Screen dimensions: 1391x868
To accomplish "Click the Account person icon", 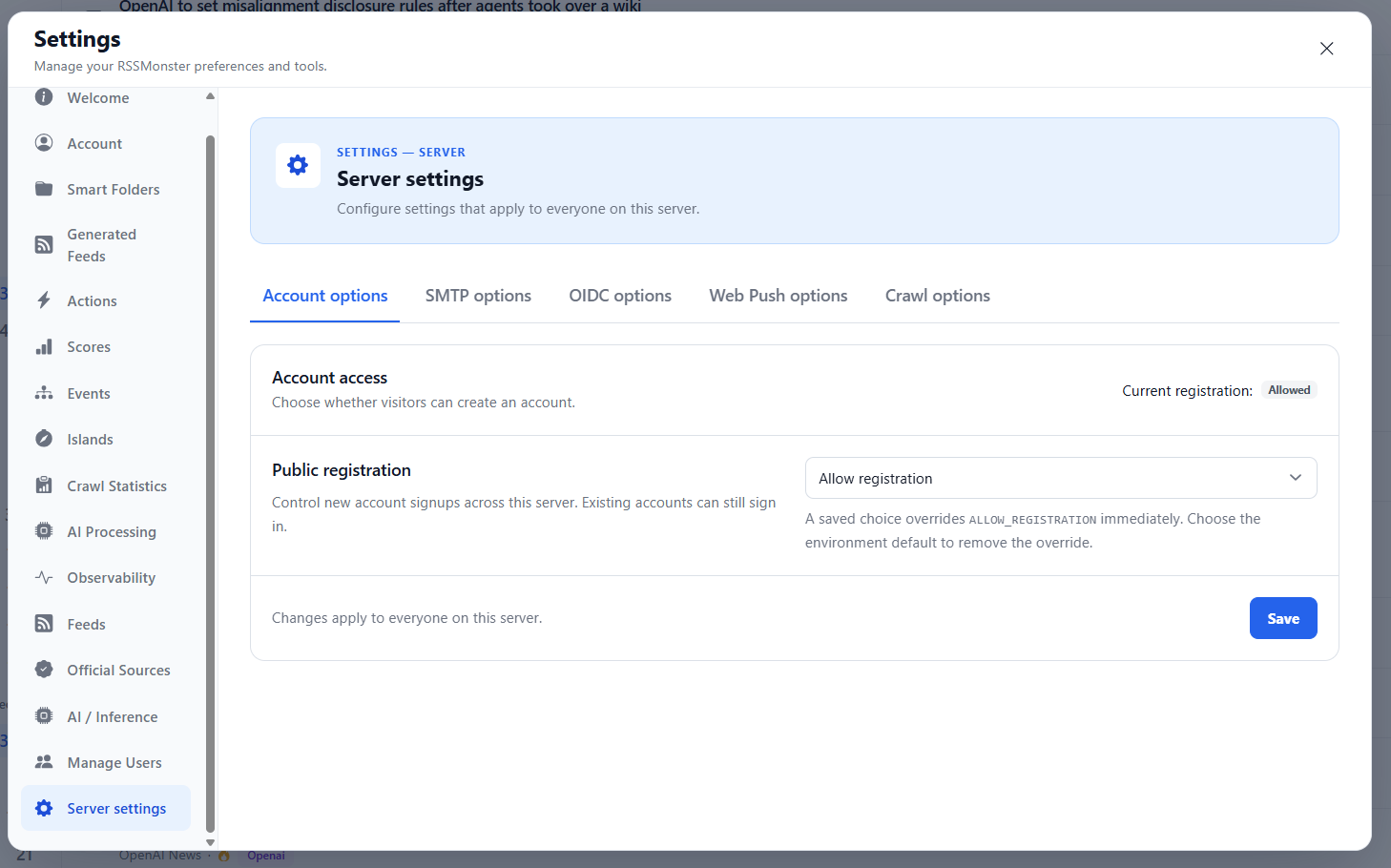I will tap(44, 143).
